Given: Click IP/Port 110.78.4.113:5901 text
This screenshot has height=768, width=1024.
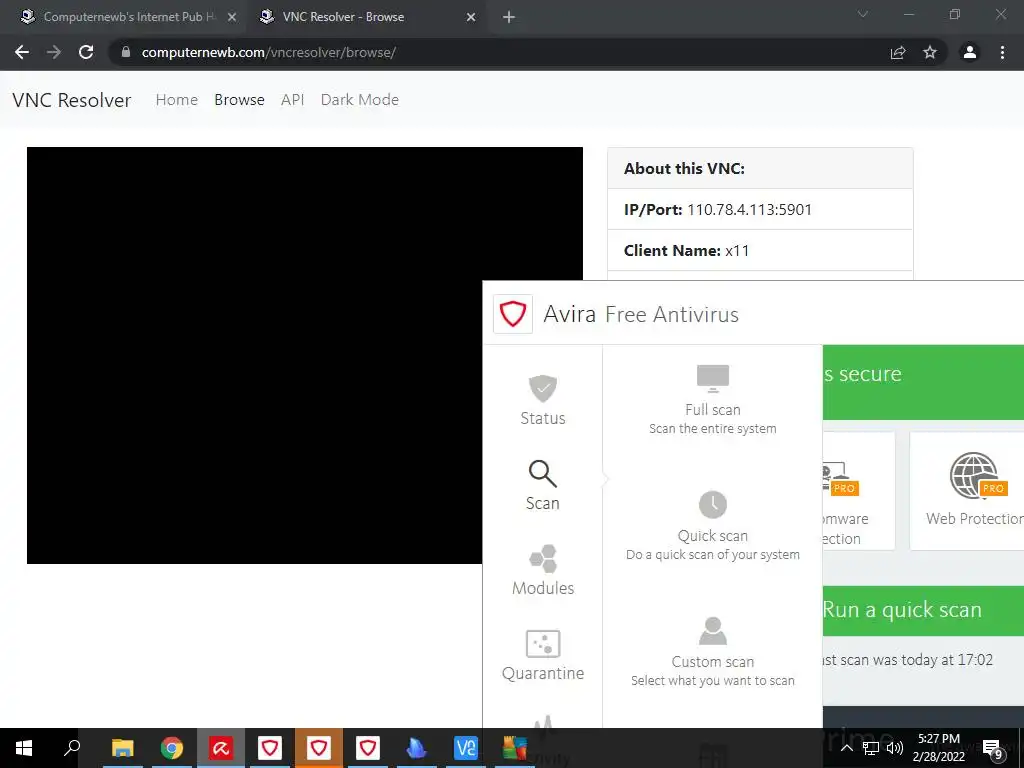Looking at the screenshot, I should click(x=718, y=210).
